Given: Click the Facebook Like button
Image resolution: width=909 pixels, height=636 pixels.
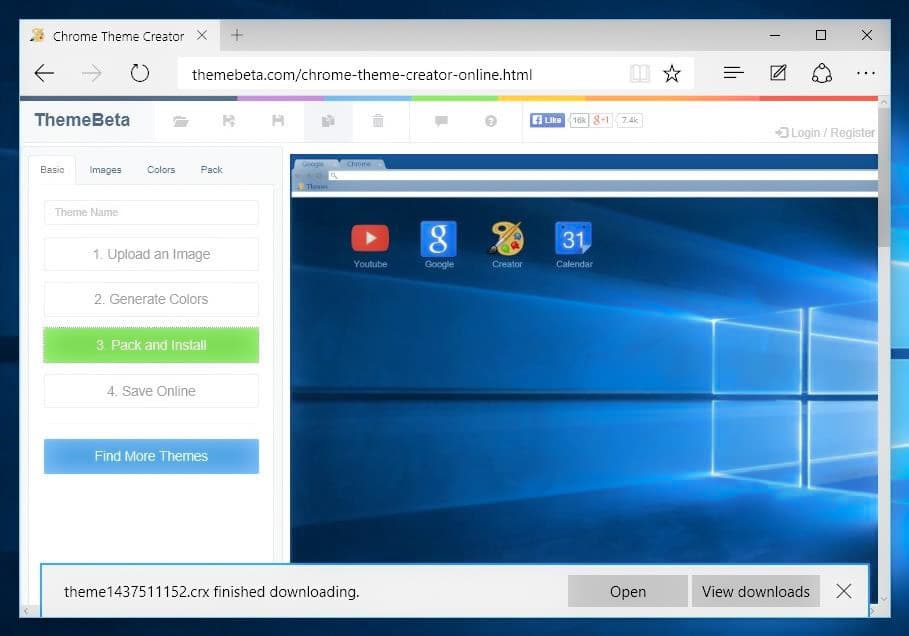Looking at the screenshot, I should (x=547, y=120).
